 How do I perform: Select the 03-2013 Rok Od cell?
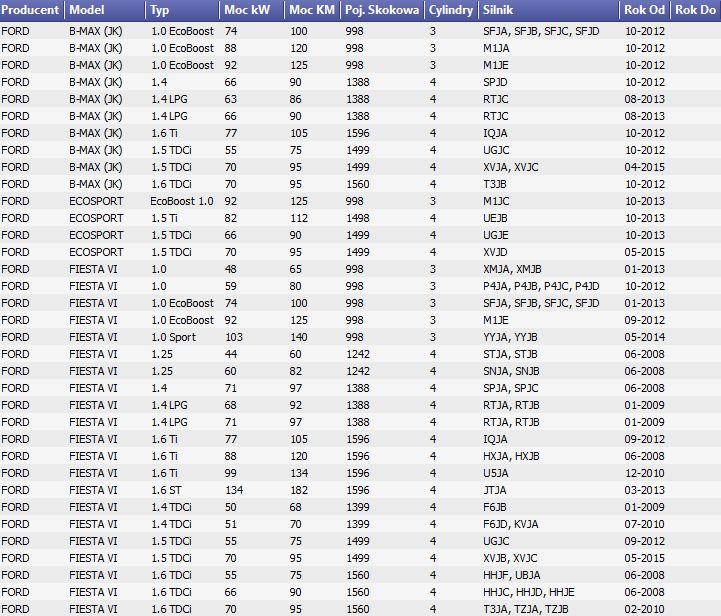click(x=644, y=491)
